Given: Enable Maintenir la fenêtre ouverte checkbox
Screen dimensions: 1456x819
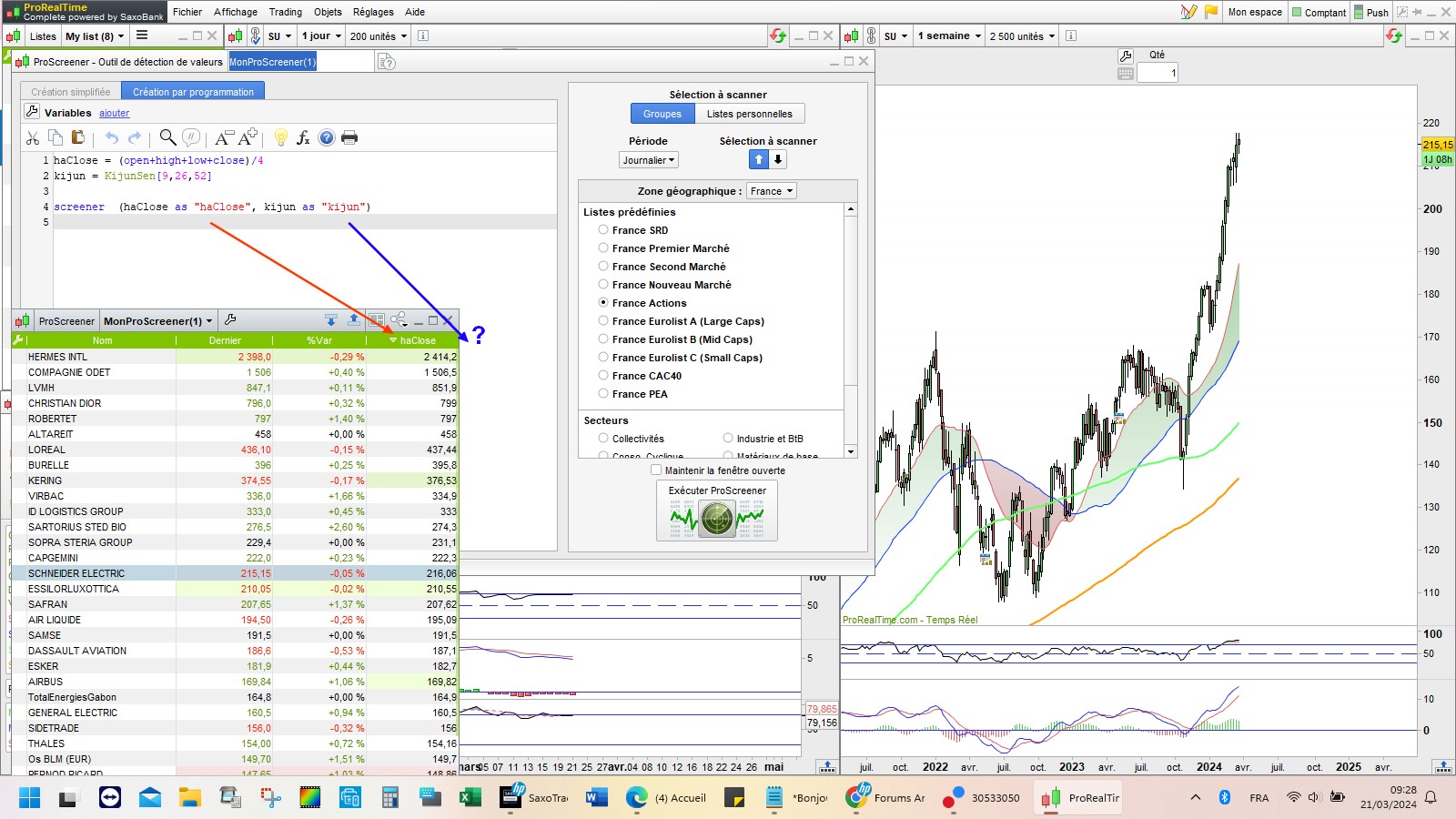Looking at the screenshot, I should 656,470.
